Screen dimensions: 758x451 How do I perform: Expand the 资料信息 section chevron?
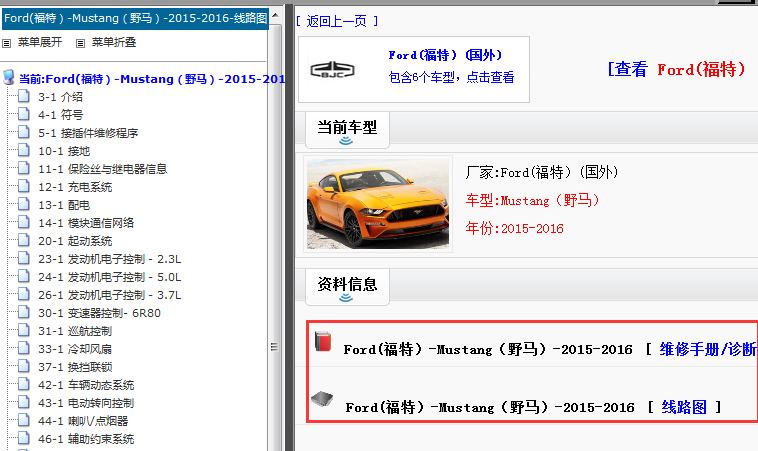tap(346, 298)
